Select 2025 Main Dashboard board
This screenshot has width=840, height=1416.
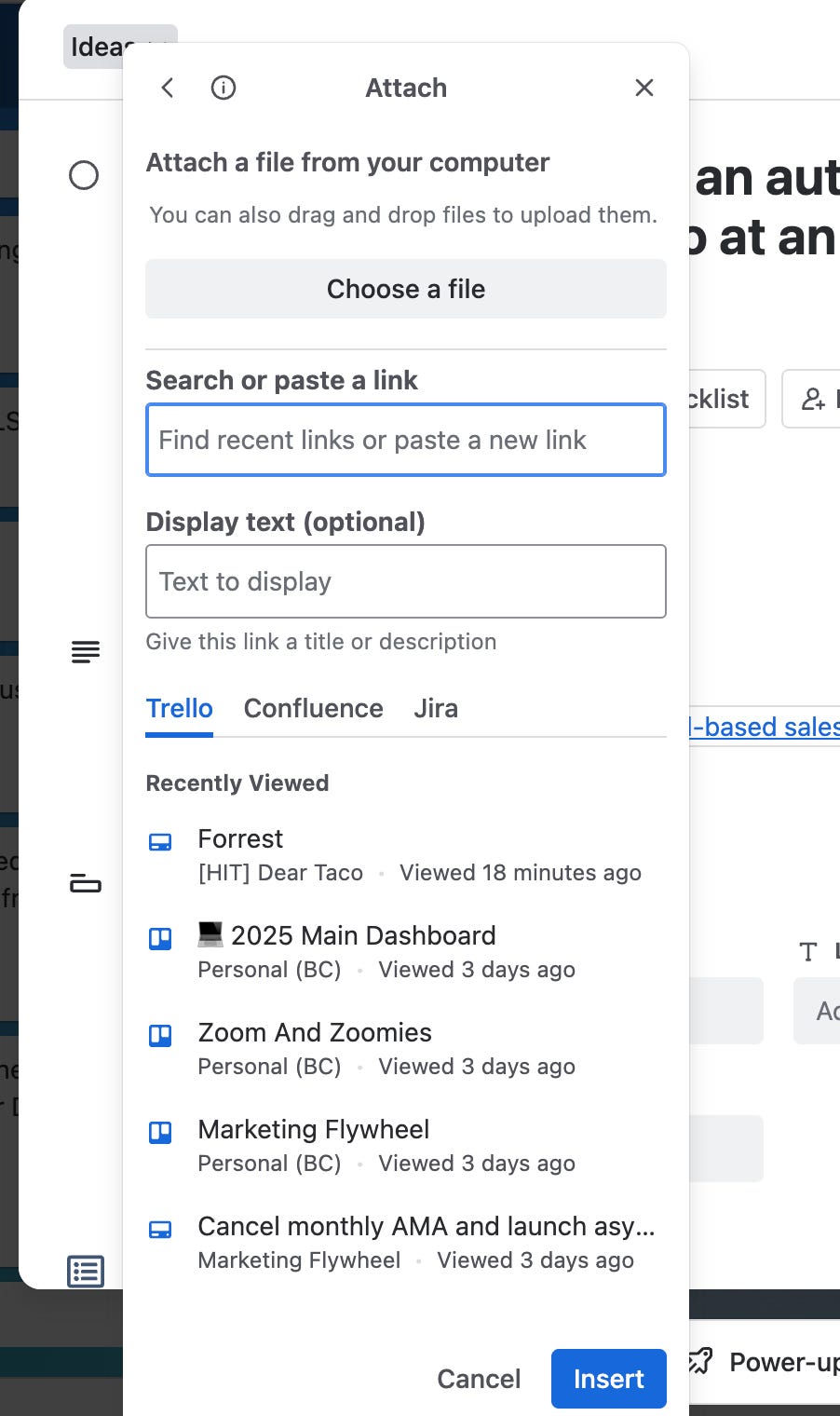pos(406,952)
